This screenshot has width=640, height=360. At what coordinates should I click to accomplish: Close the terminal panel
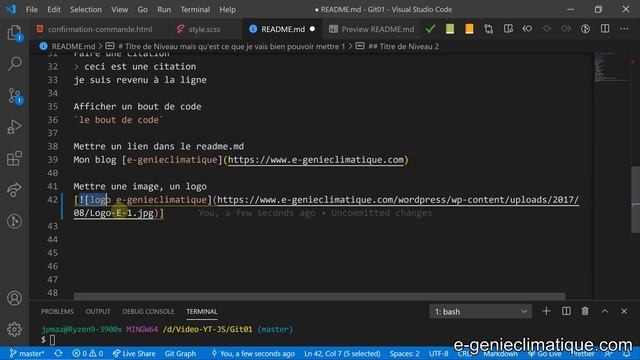pos(624,311)
